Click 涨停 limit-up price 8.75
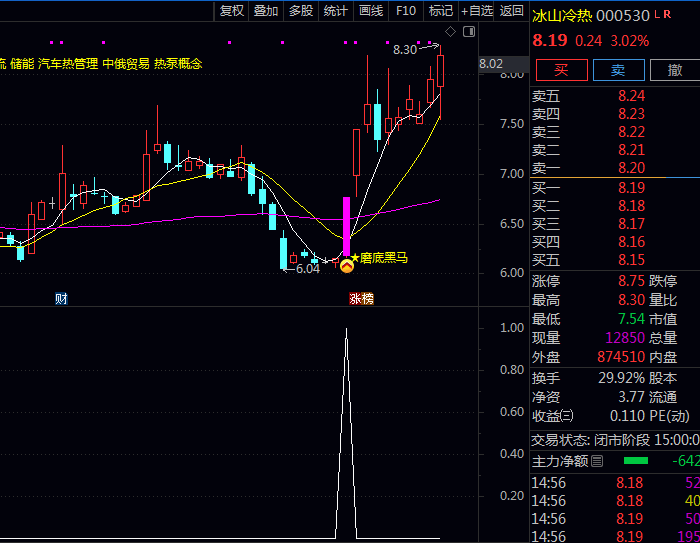This screenshot has width=700, height=543. point(631,281)
